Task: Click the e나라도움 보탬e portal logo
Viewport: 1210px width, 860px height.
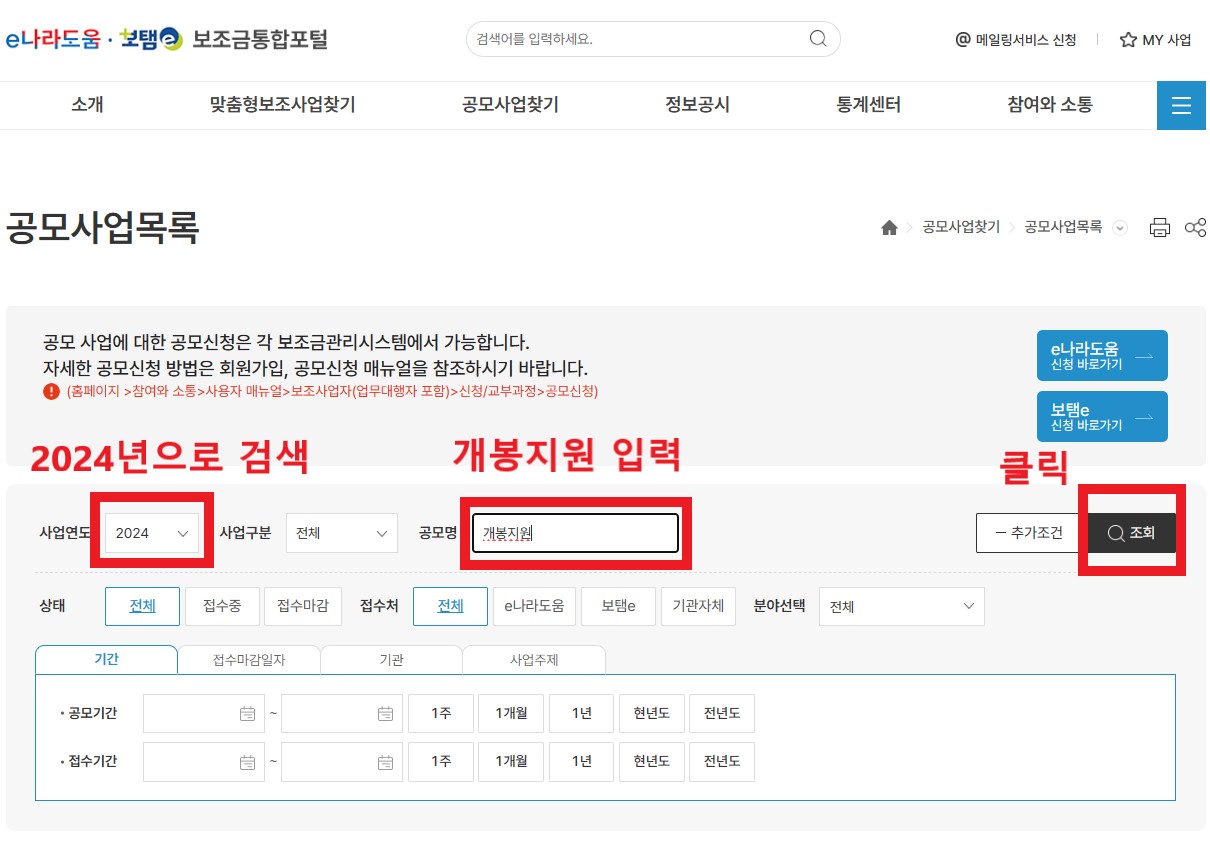Action: coord(166,39)
